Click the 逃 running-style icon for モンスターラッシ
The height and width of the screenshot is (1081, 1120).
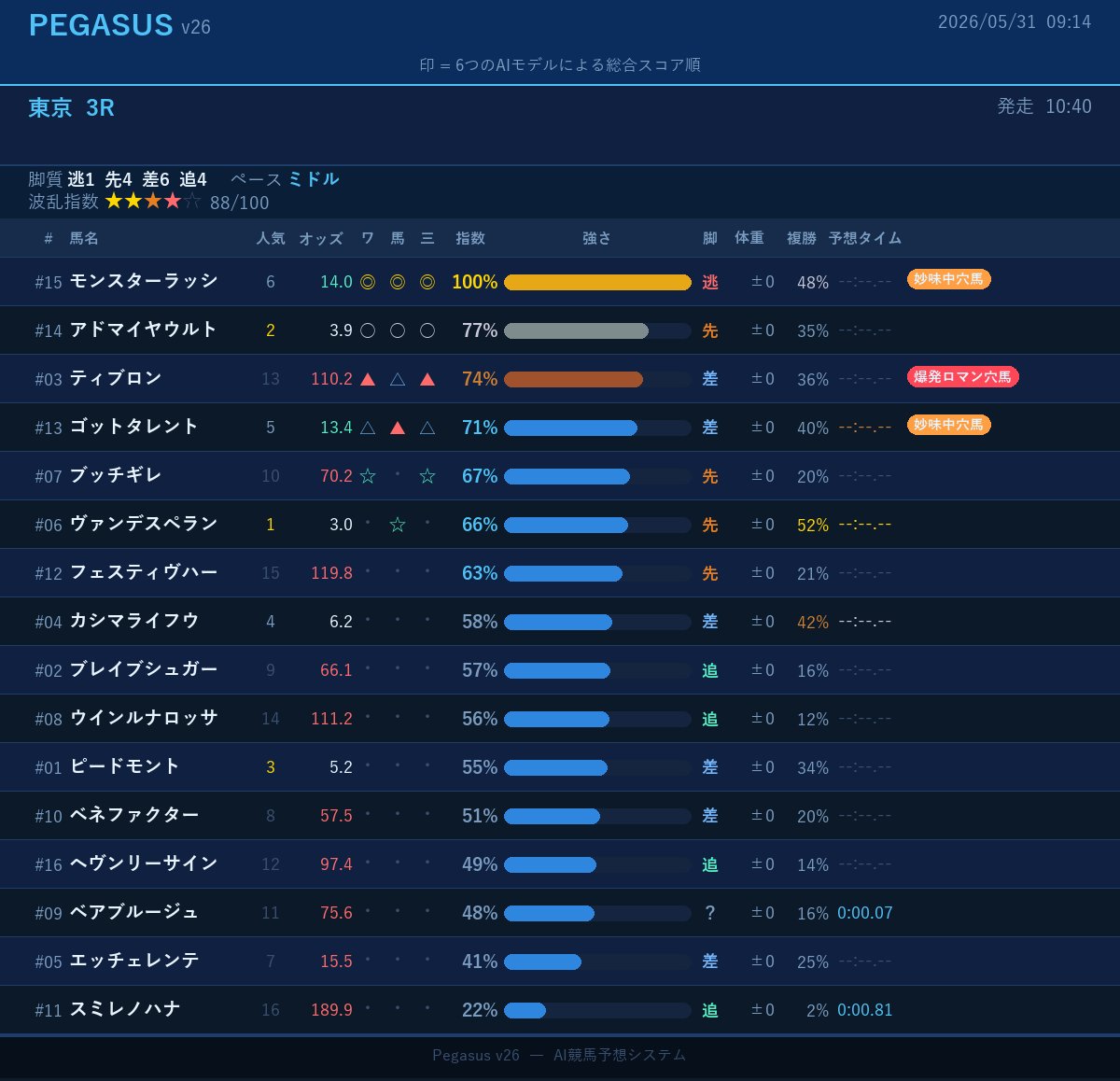pyautogui.click(x=710, y=282)
